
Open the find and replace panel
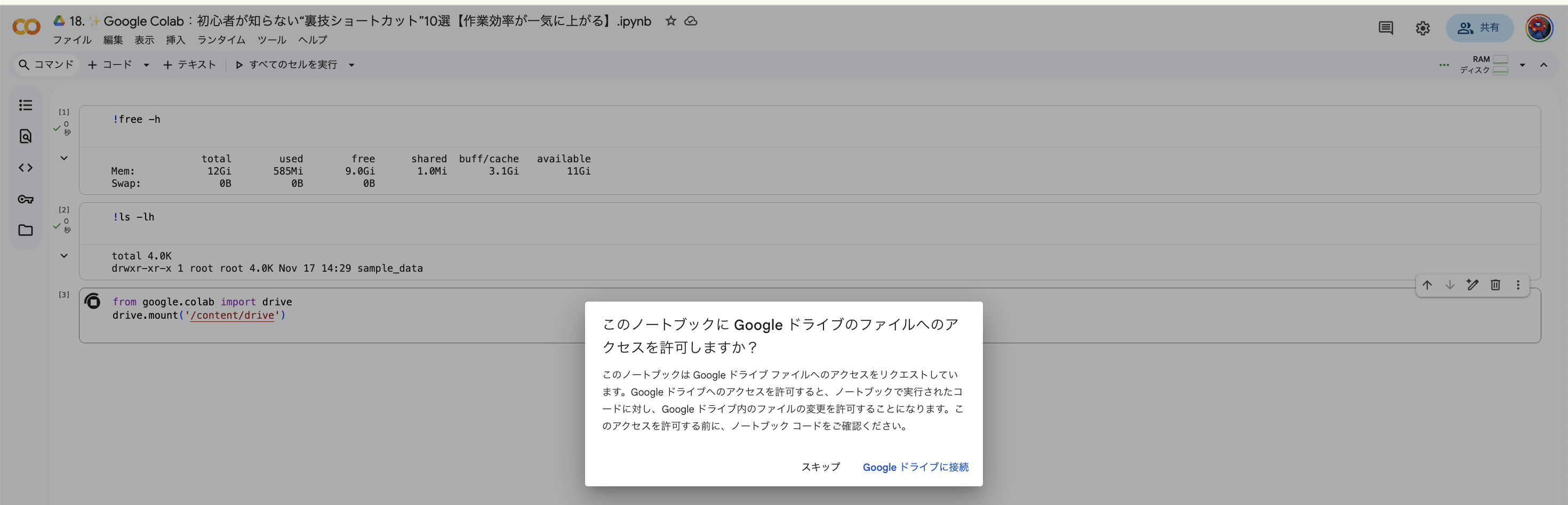pos(26,137)
